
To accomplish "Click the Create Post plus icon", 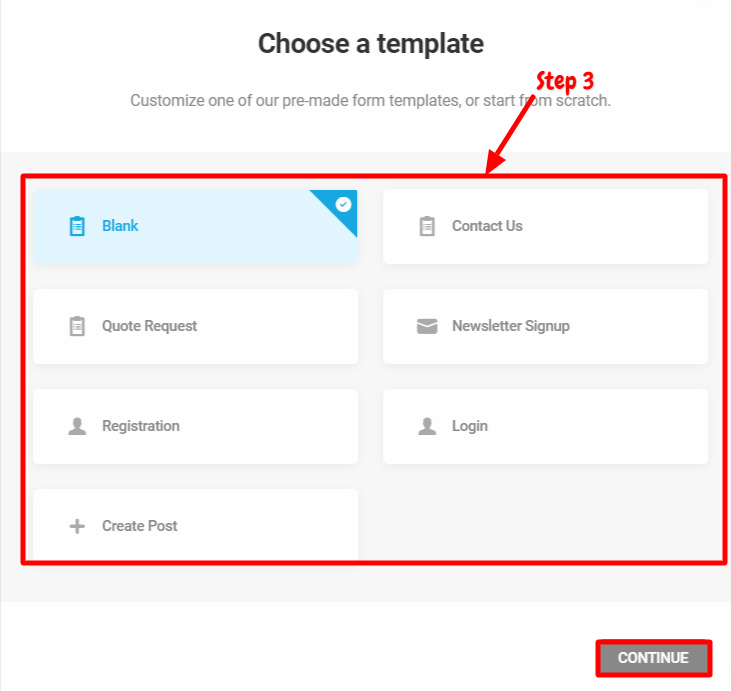I will click(77, 526).
